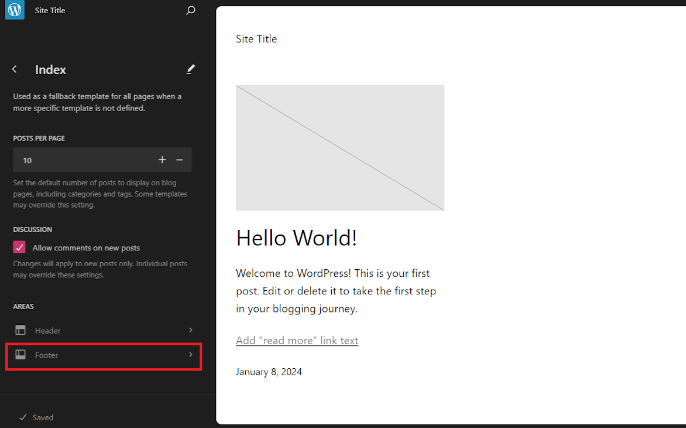Click the Header template part icon
This screenshot has width=686, height=428.
click(20, 330)
